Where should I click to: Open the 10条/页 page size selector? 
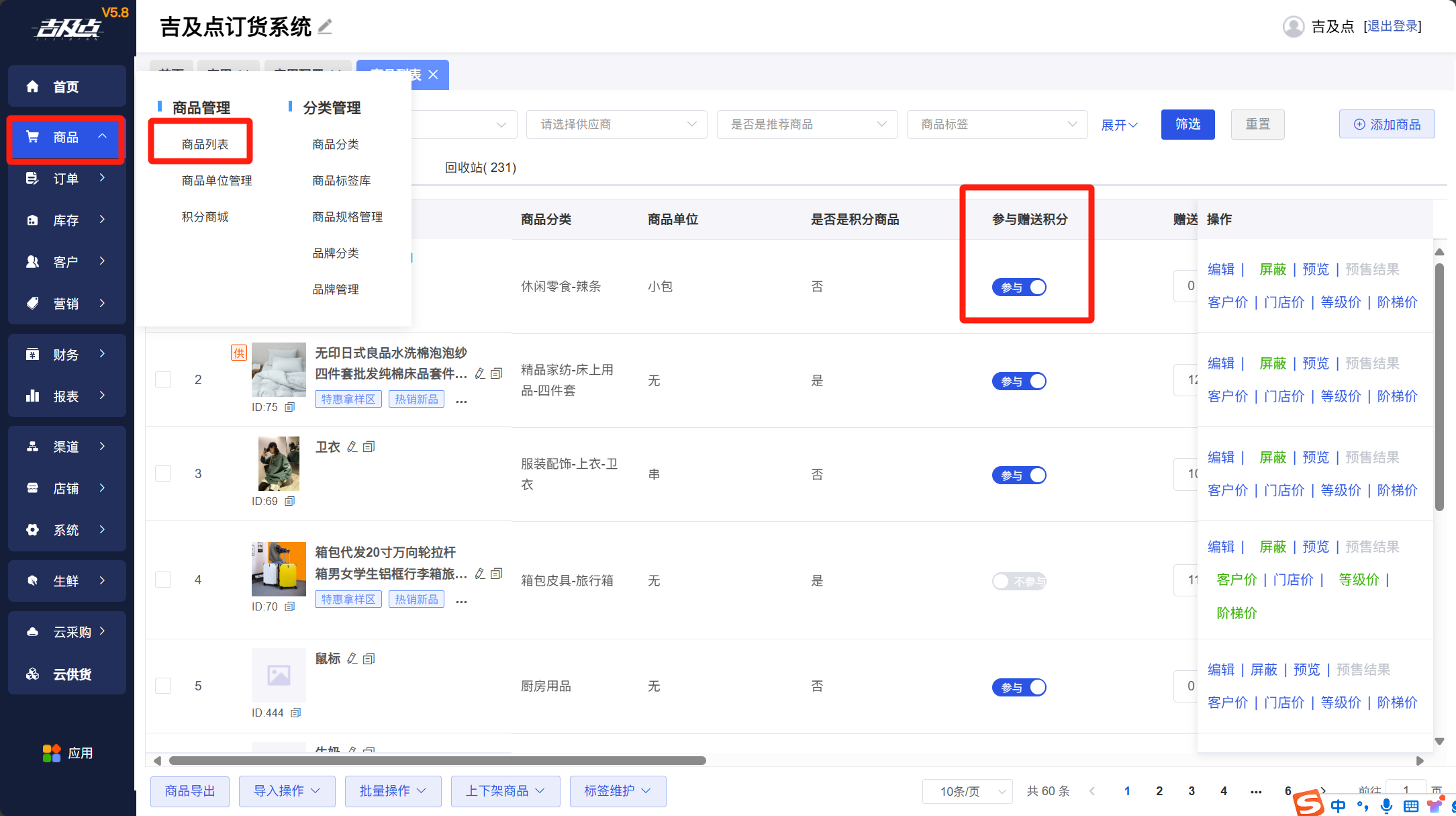point(967,791)
